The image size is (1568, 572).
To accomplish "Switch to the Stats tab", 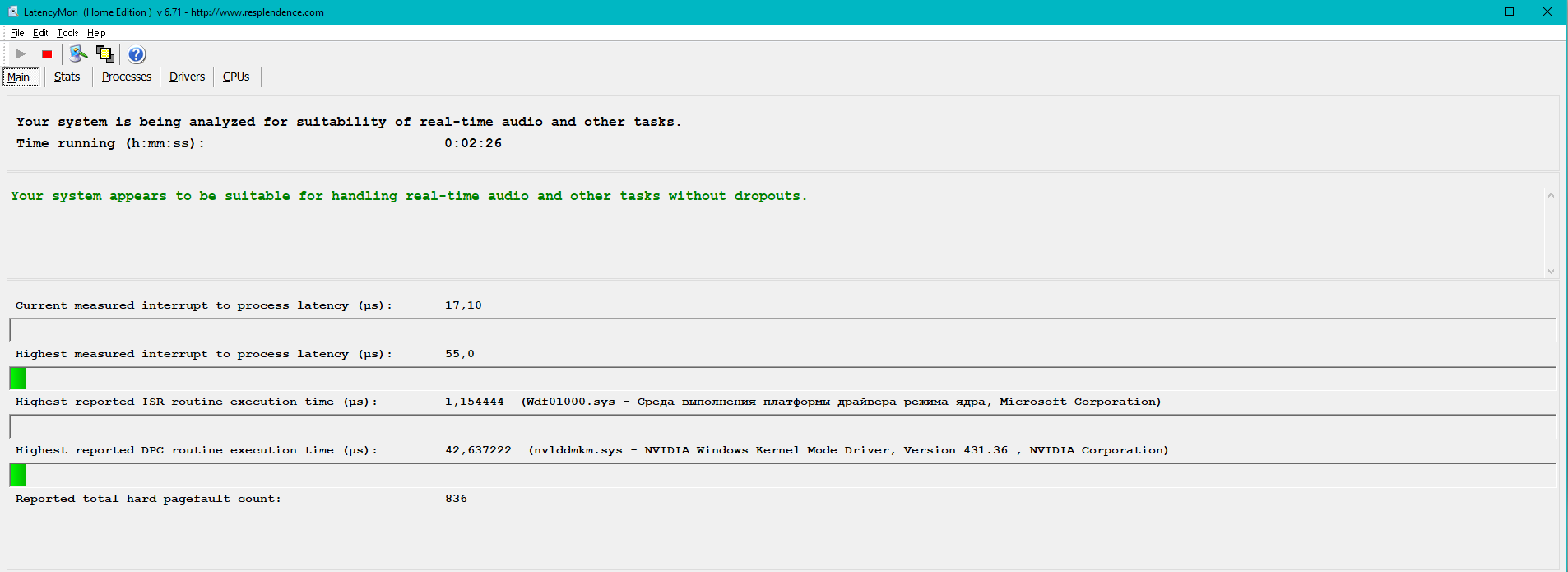I will coord(67,77).
